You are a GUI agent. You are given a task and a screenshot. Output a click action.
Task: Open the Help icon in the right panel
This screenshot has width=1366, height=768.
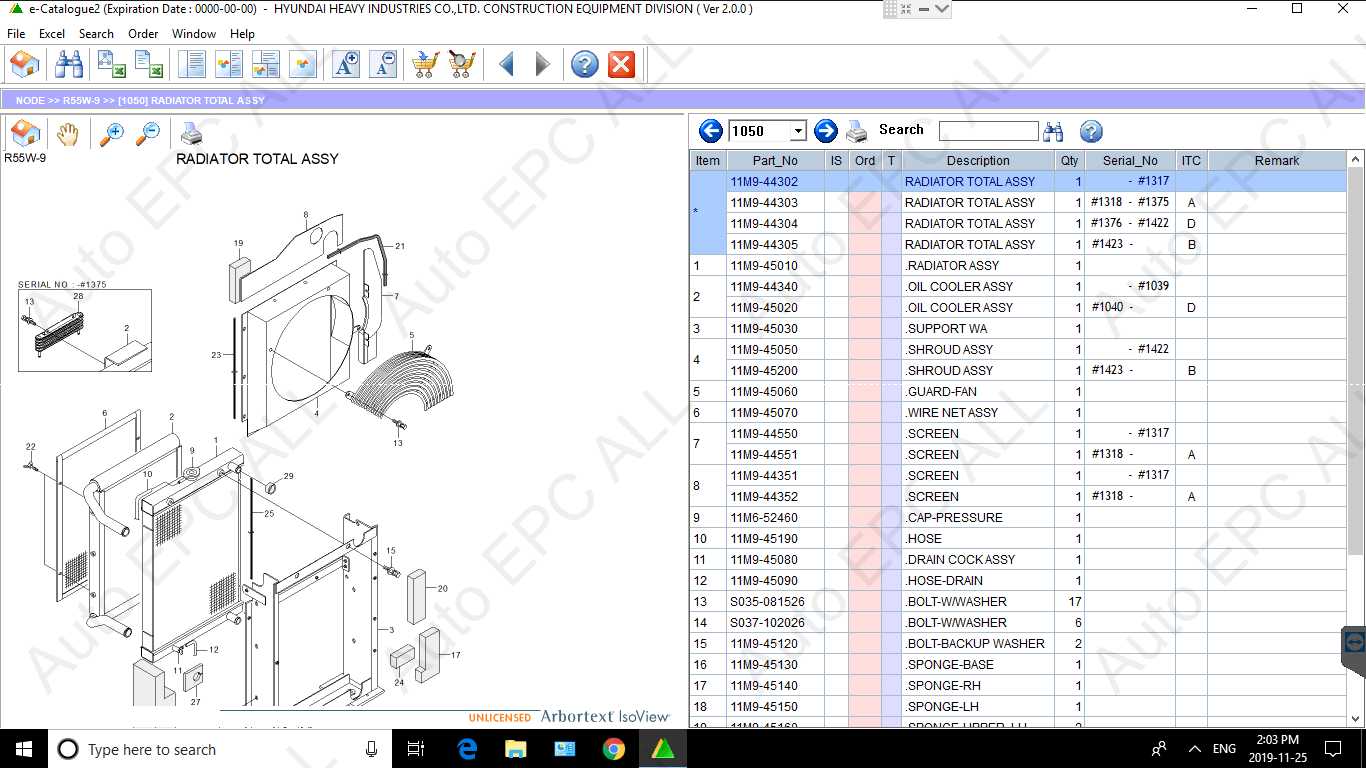tap(1091, 130)
